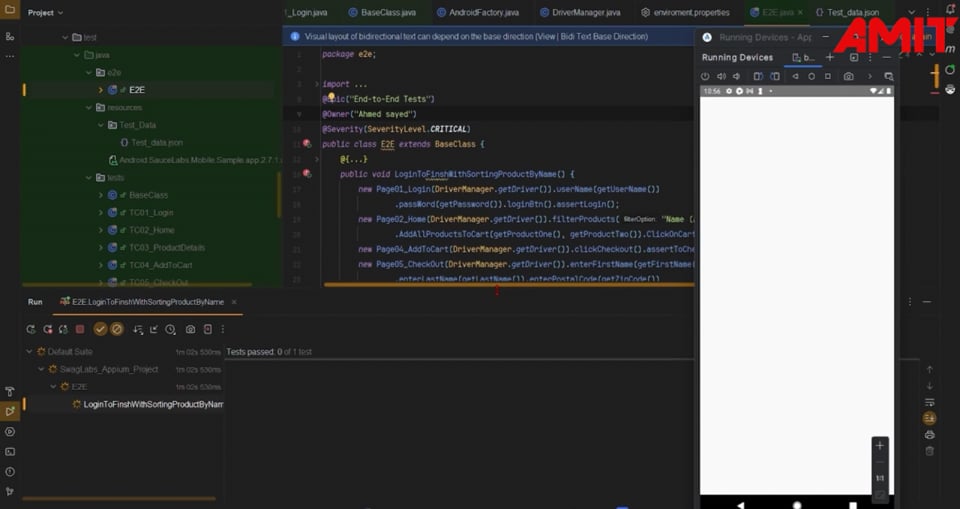Click red device icon in Run toolbar

click(208, 330)
